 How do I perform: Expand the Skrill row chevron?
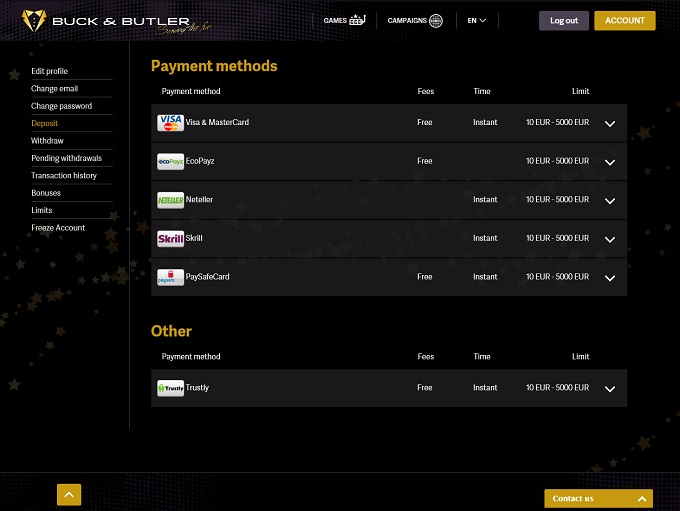point(610,240)
